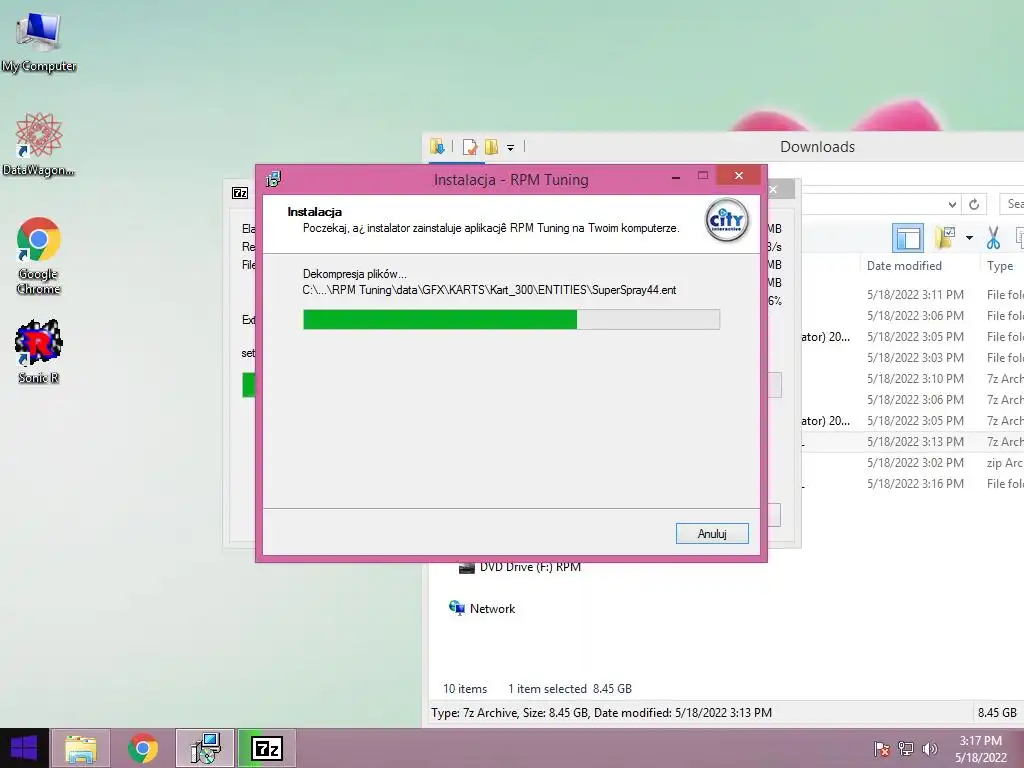Select the row dated 5/18/2022 3:11 PM
Viewport: 1024px width, 768px height.
coord(915,295)
